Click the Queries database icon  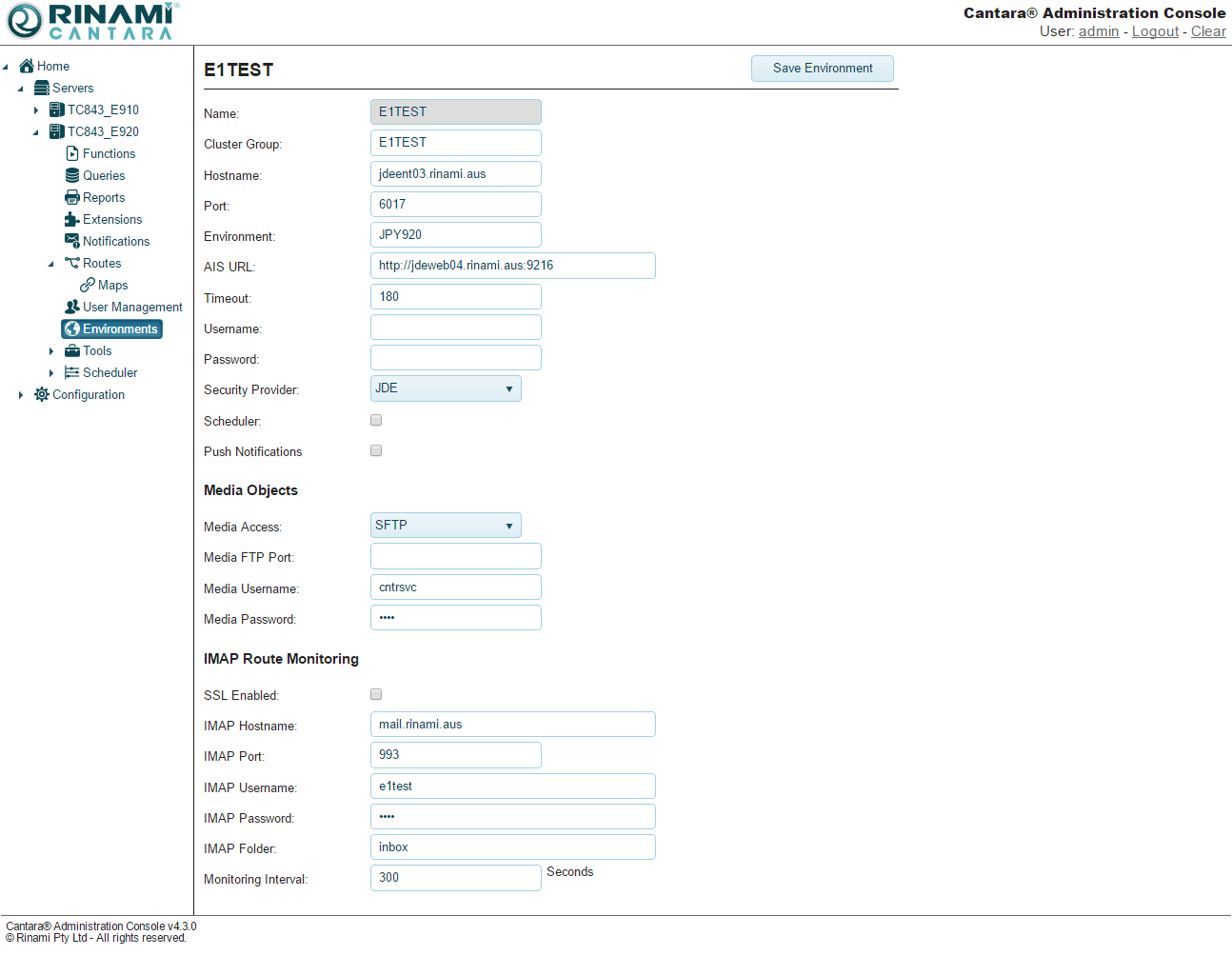72,175
